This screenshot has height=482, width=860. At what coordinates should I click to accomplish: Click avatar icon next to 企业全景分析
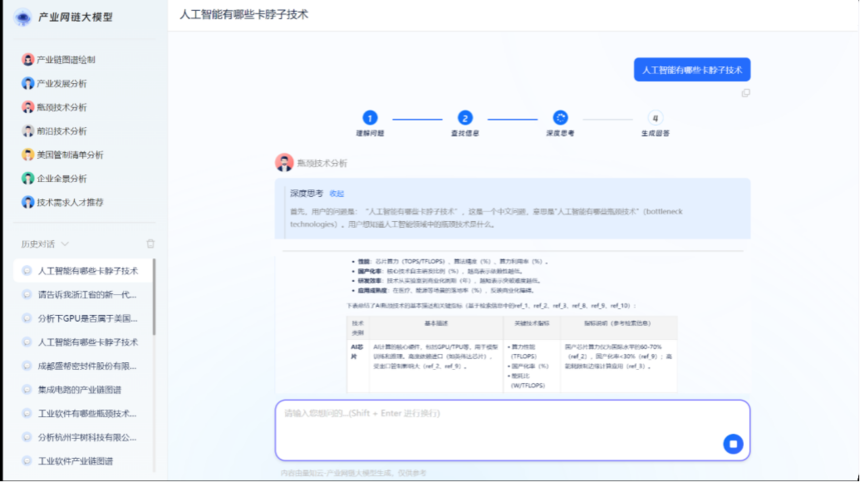coord(28,178)
